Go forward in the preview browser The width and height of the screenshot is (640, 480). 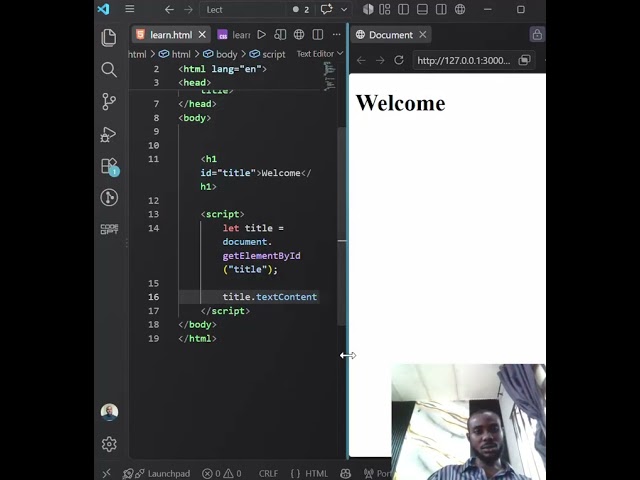[x=380, y=60]
